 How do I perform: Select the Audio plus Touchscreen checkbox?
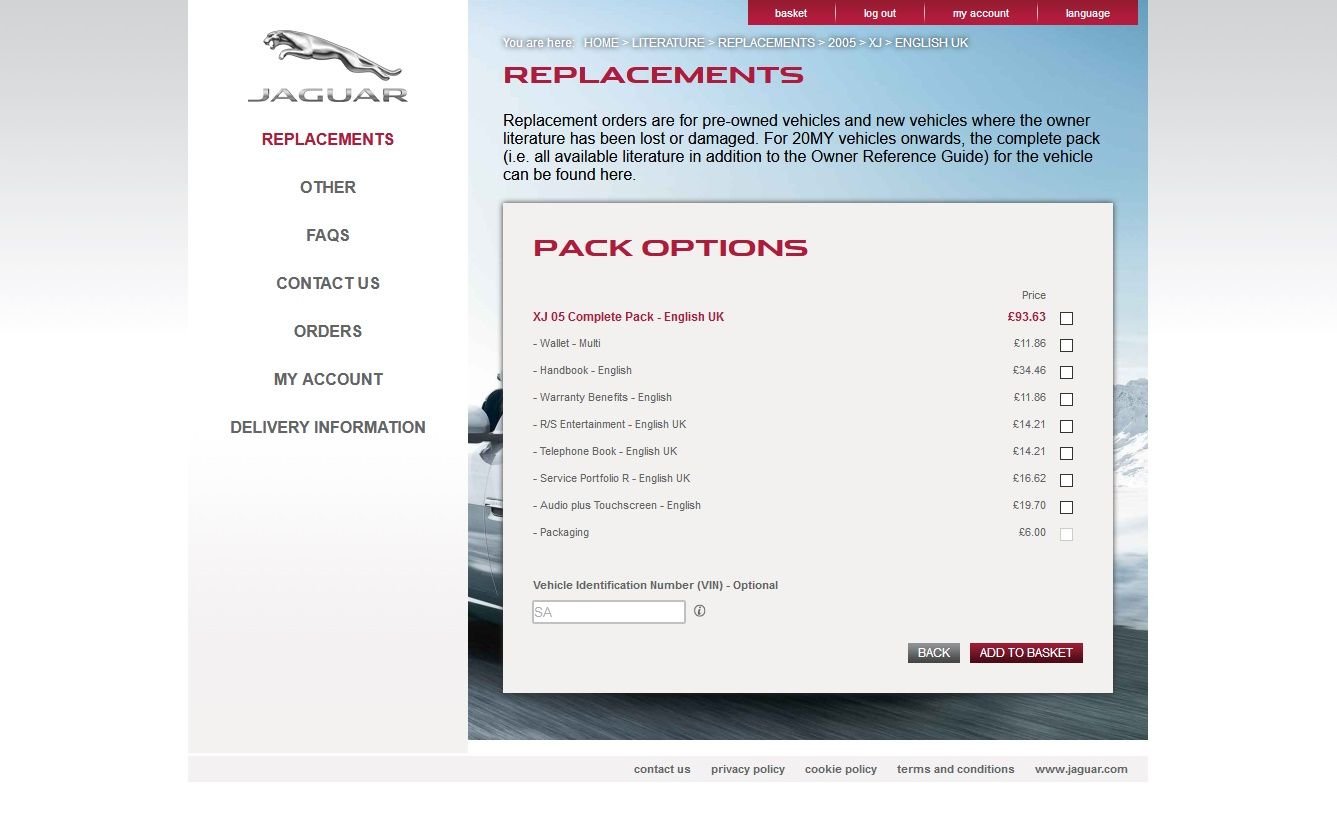(1066, 507)
